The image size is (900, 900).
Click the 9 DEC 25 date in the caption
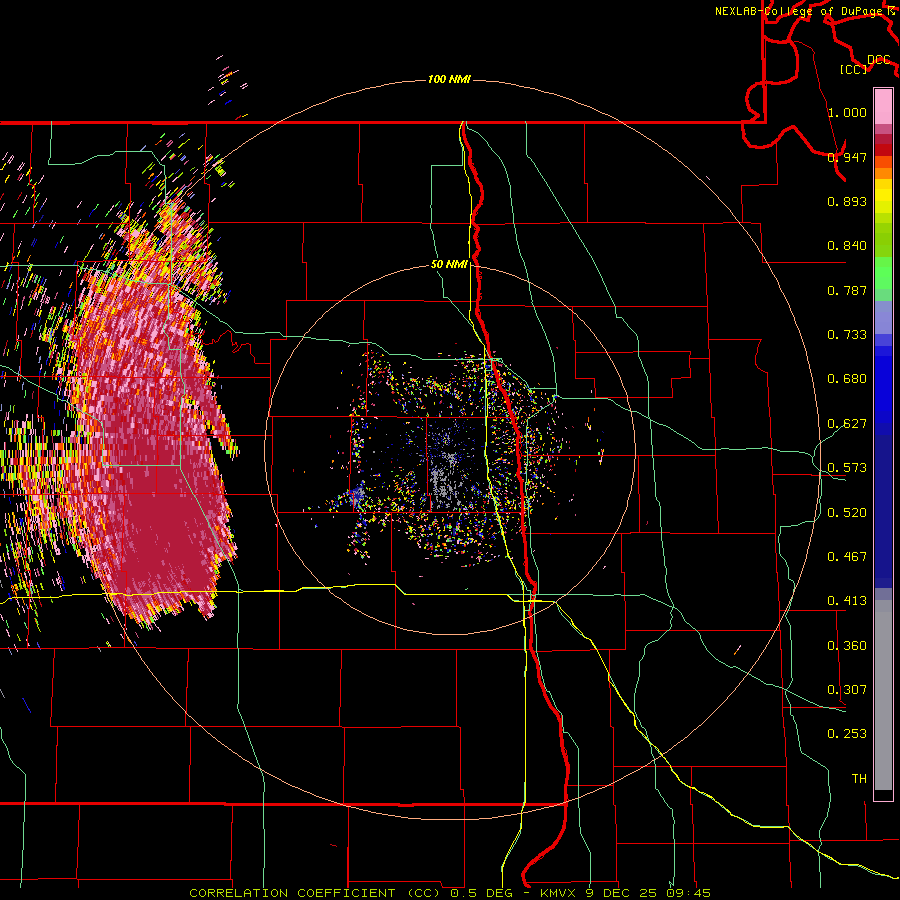[x=622, y=893]
